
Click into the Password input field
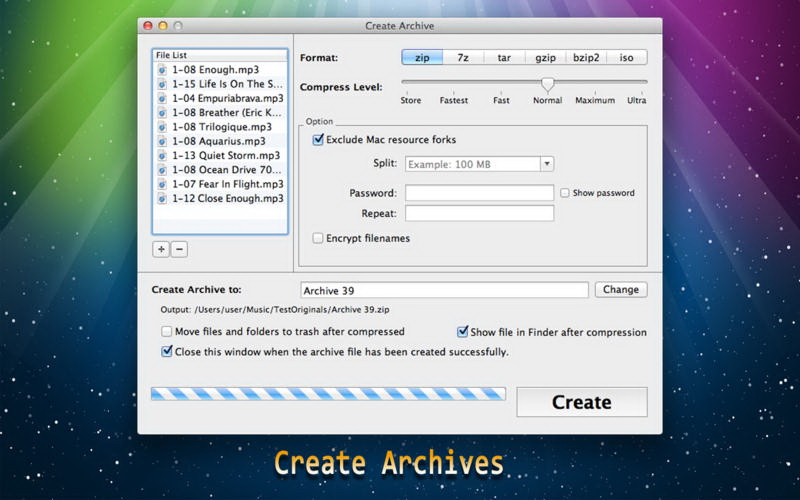click(x=479, y=193)
